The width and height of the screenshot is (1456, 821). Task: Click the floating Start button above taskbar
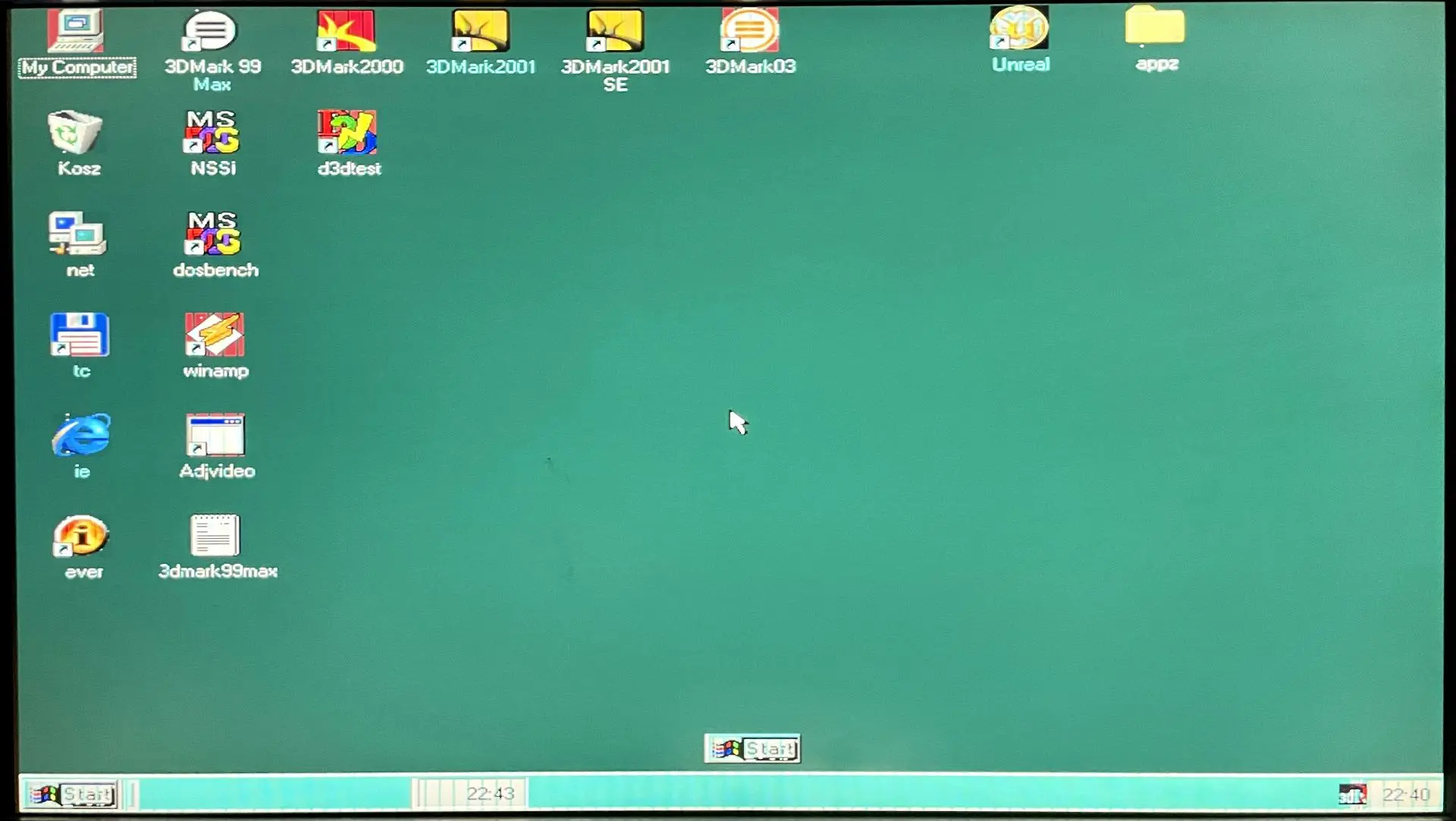click(752, 749)
